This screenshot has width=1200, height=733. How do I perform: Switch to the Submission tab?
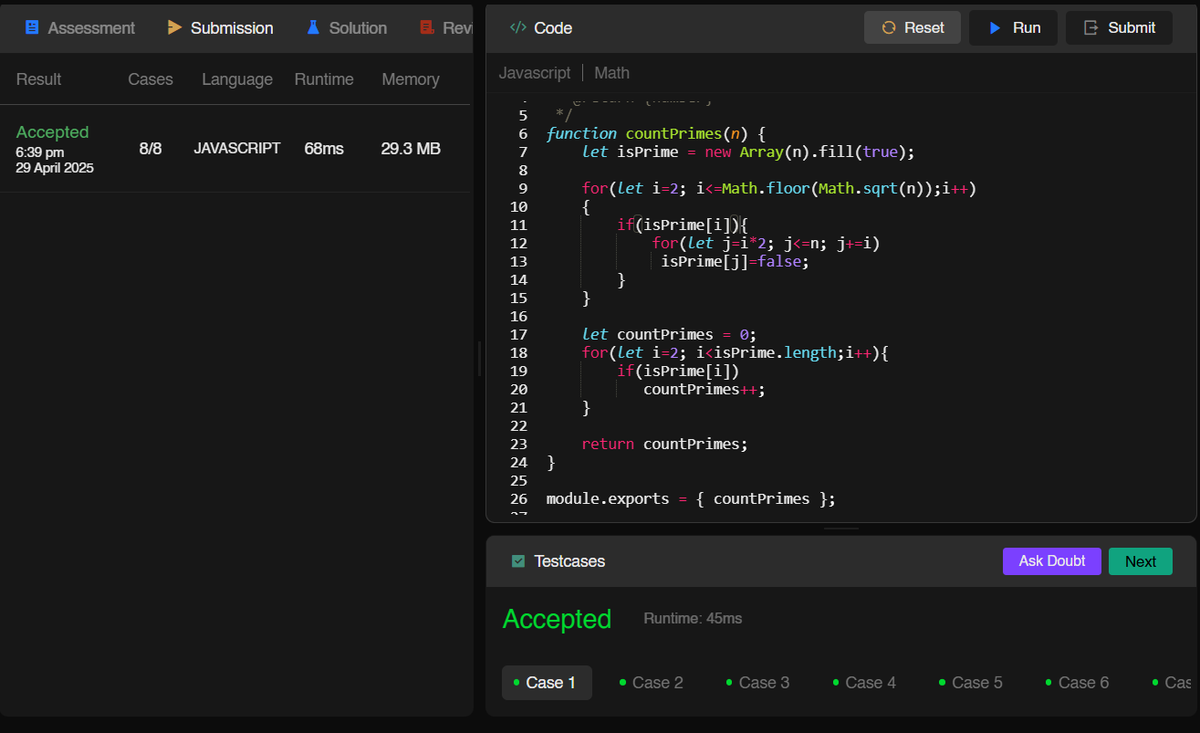click(x=220, y=28)
